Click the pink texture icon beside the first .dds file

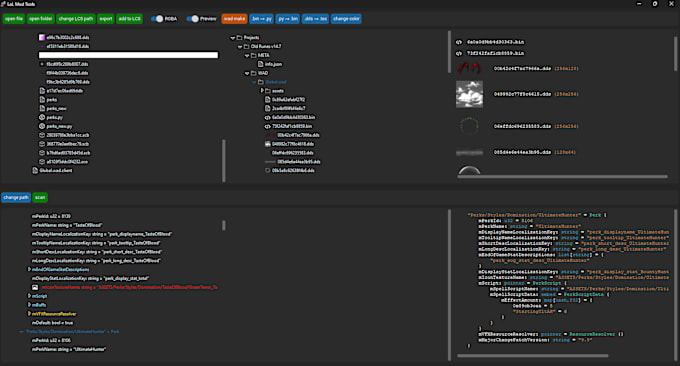click(42, 37)
